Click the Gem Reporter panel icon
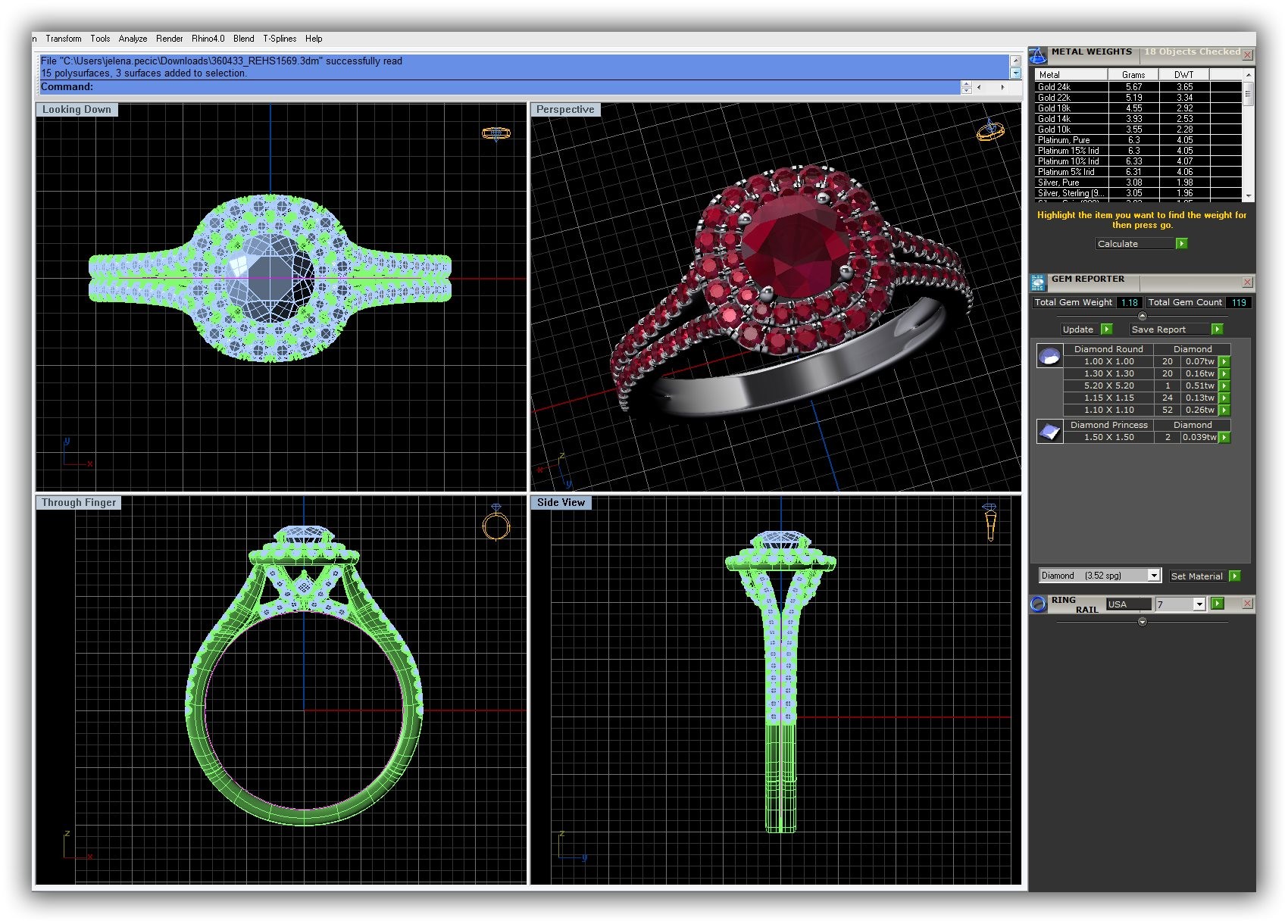 [x=1038, y=283]
